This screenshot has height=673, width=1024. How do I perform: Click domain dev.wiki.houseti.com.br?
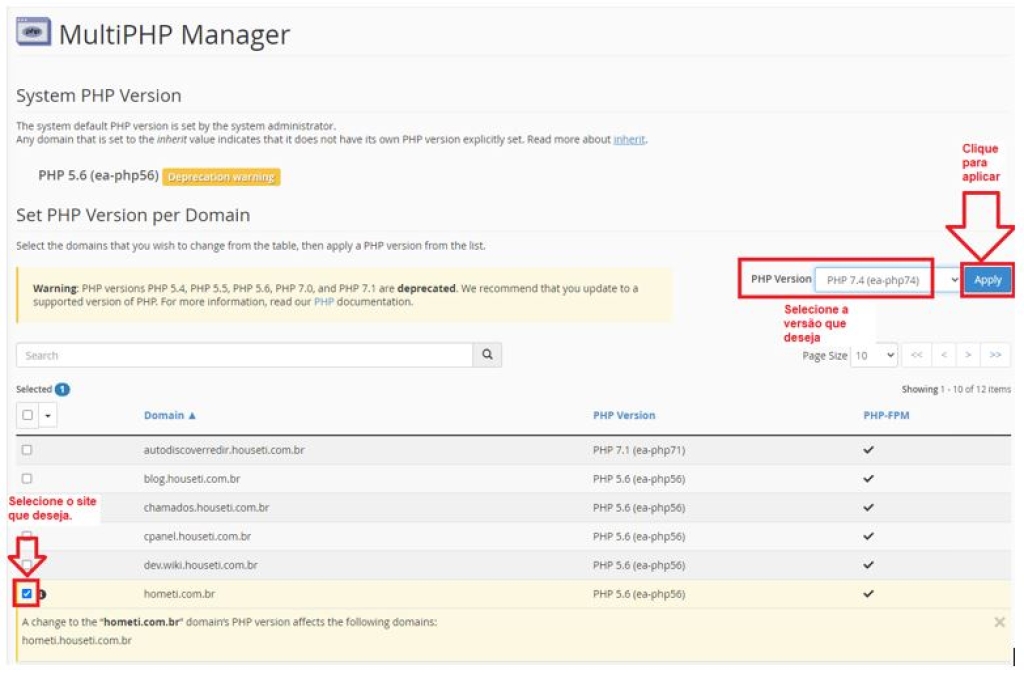(x=200, y=565)
